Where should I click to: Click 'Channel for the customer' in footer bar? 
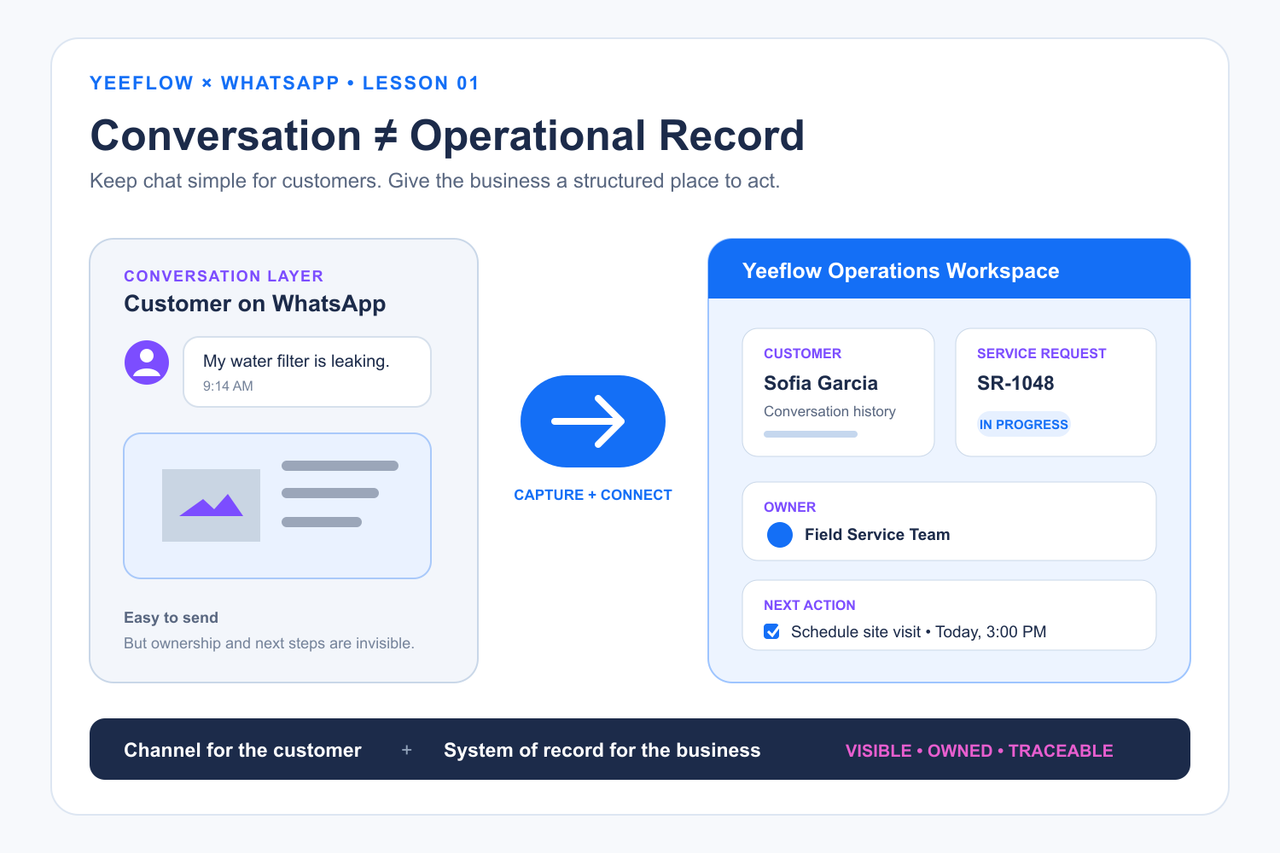point(243,750)
